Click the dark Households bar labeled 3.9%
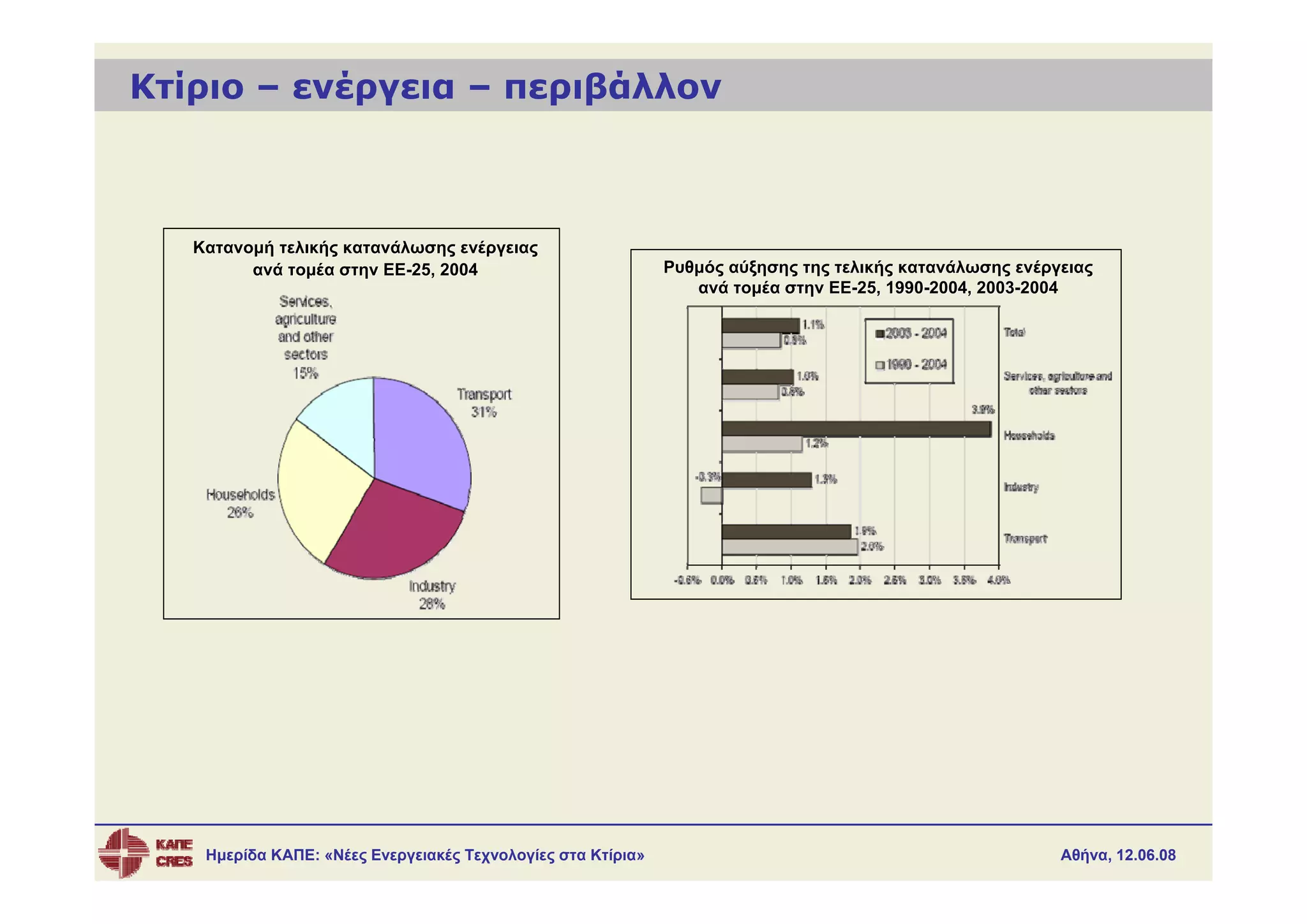Screen dimensions: 1307x924 pos(856,429)
